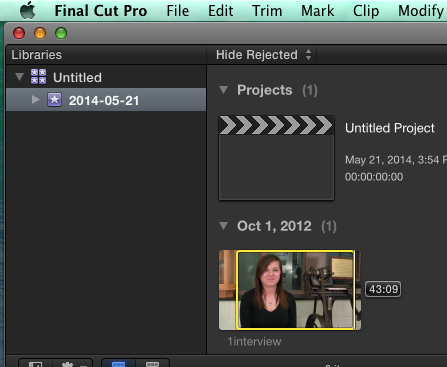Open the File menu

178,11
